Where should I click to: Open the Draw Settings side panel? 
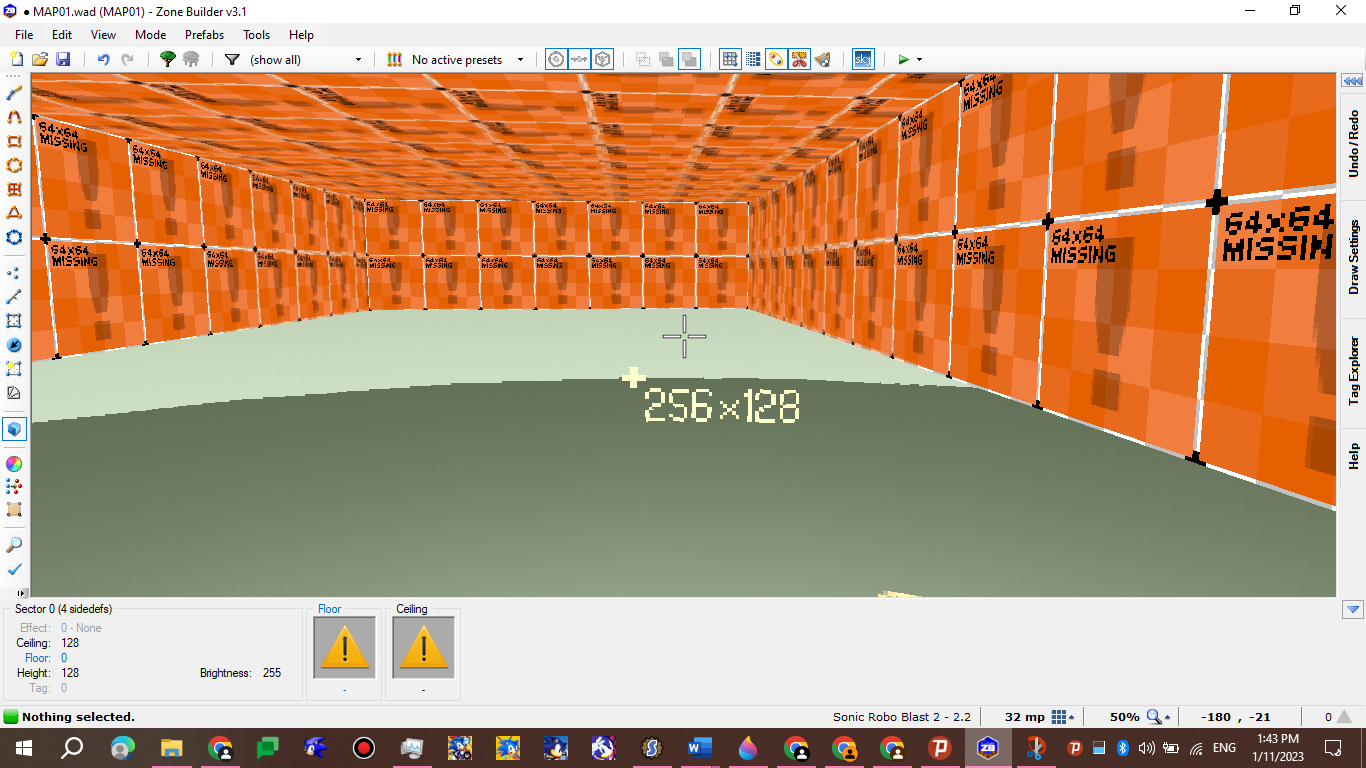pos(1353,257)
